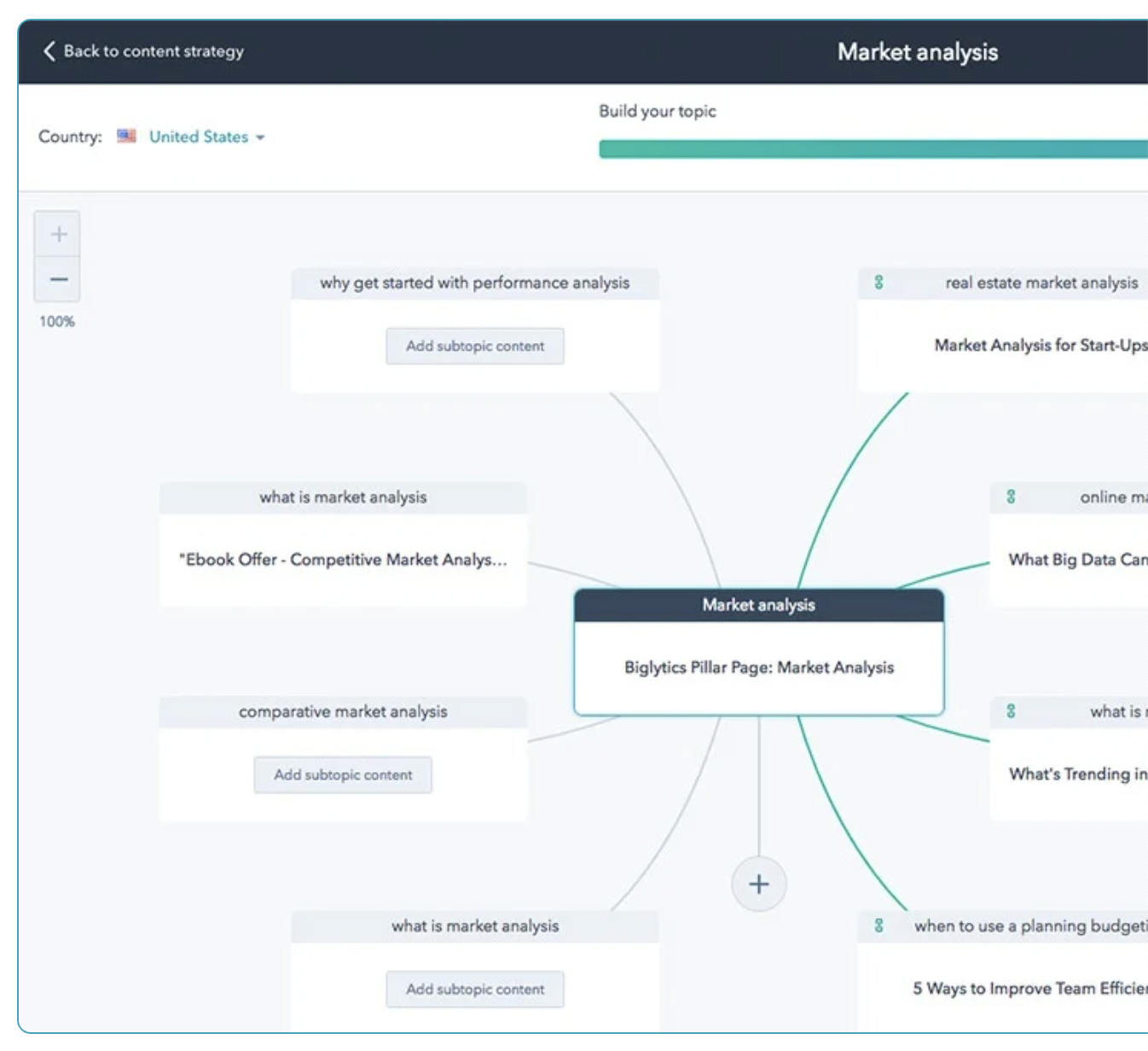Click the Build your topic progress bar
1148x1051 pixels.
point(873,149)
